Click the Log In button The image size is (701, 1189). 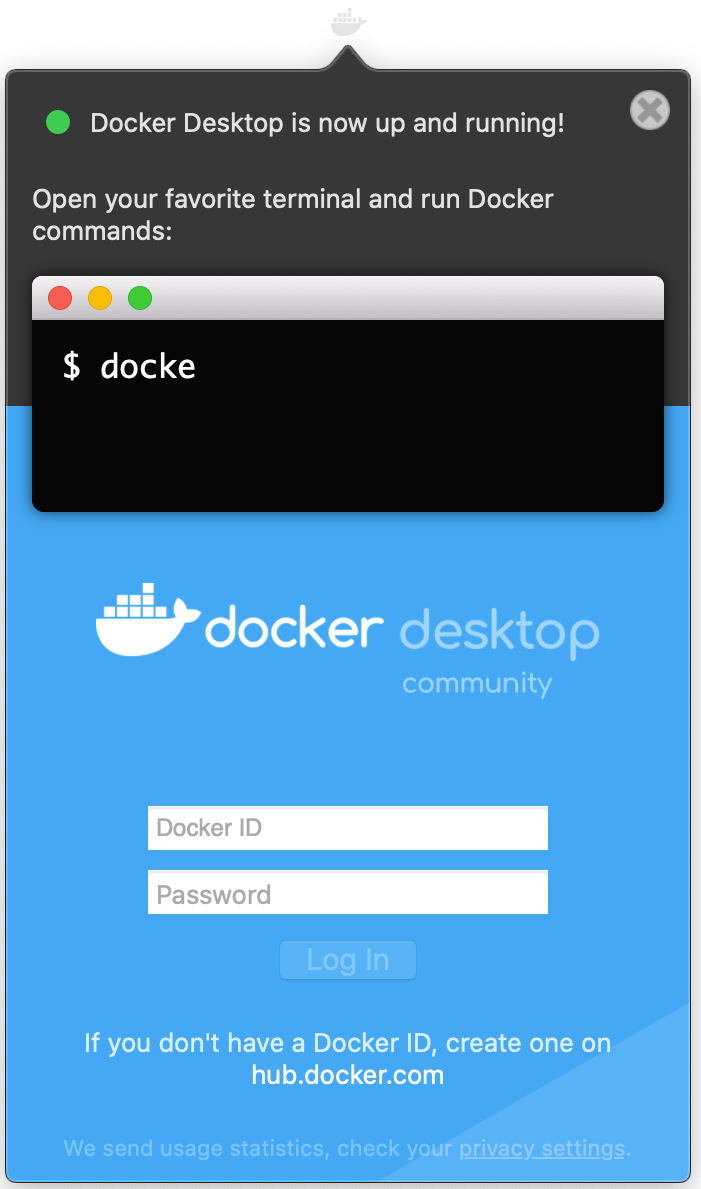click(347, 960)
